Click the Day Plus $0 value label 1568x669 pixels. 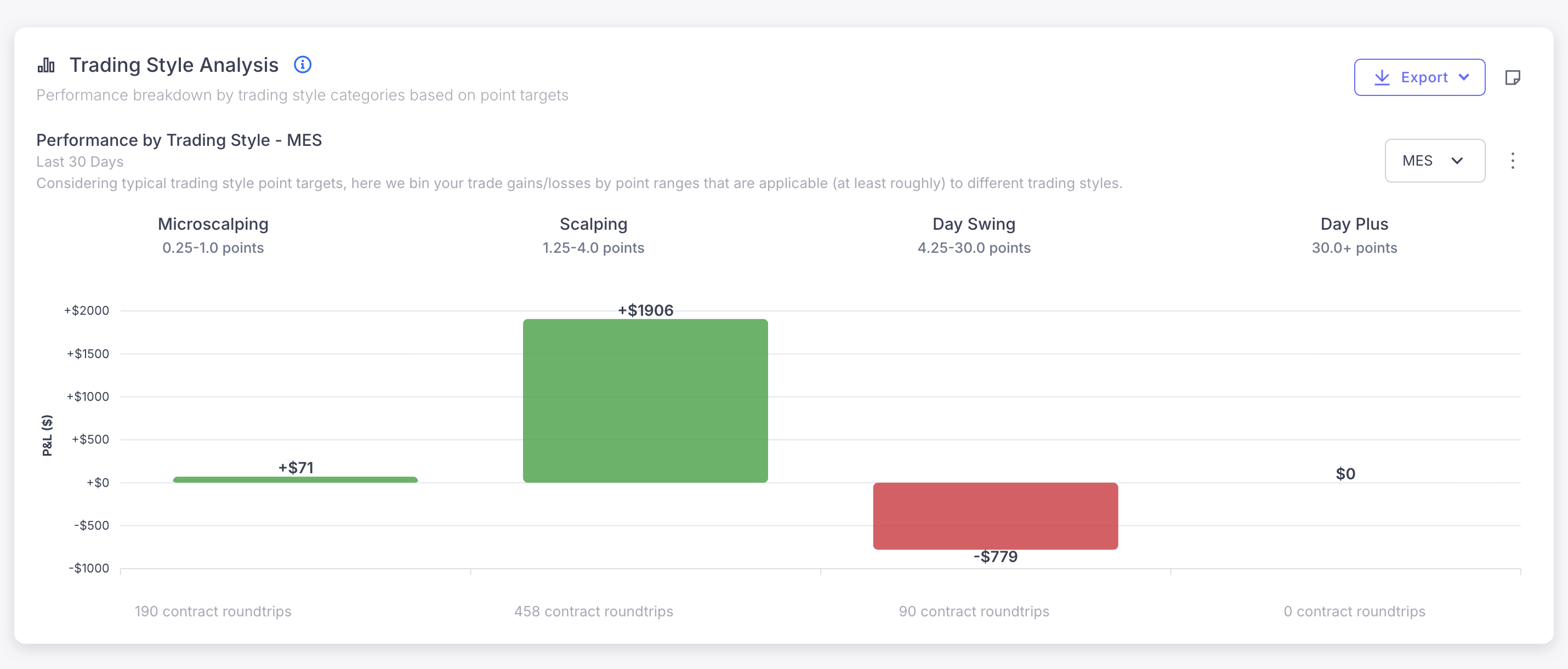tap(1345, 474)
